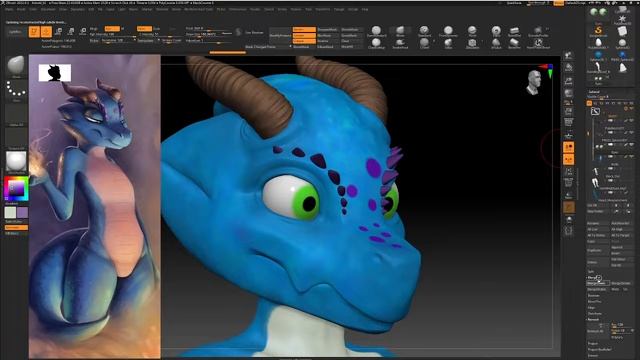Open the Brush menu

click(x=21, y=9)
